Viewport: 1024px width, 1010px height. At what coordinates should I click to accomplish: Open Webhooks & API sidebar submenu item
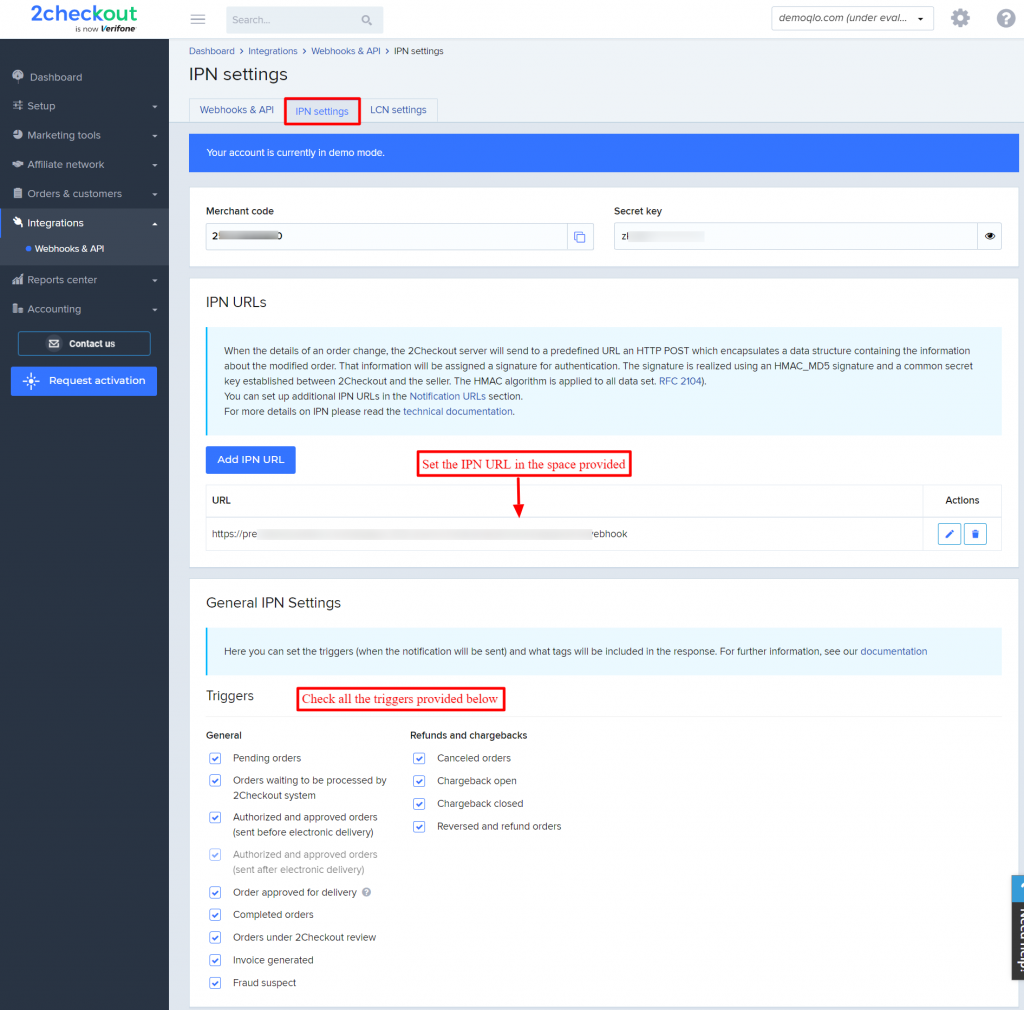(69, 249)
